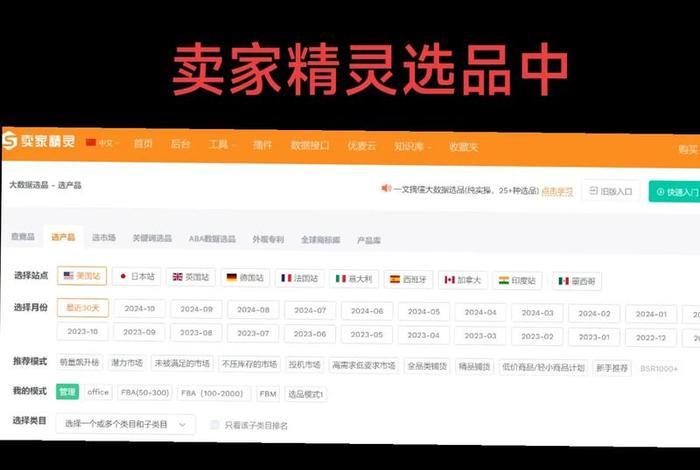Tick the 只看该子类目排名 checkbox

(x=215, y=424)
